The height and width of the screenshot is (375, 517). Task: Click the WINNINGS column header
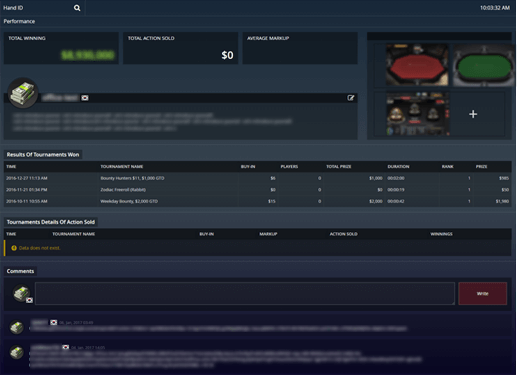coord(441,234)
